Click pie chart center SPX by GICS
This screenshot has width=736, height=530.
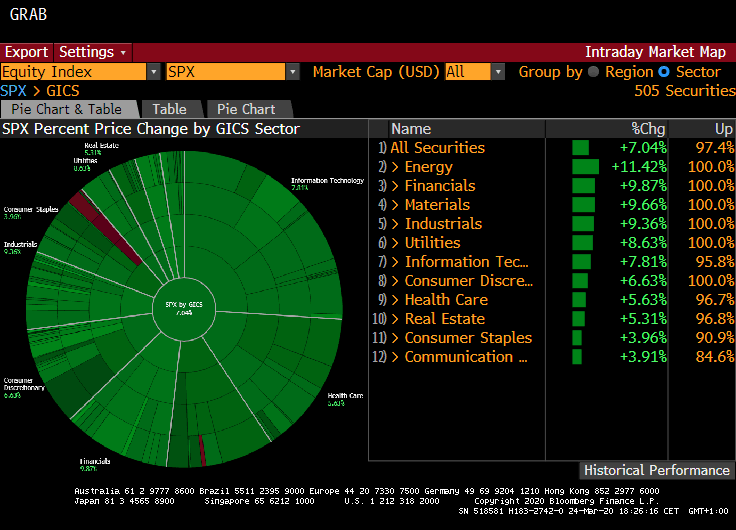point(184,308)
